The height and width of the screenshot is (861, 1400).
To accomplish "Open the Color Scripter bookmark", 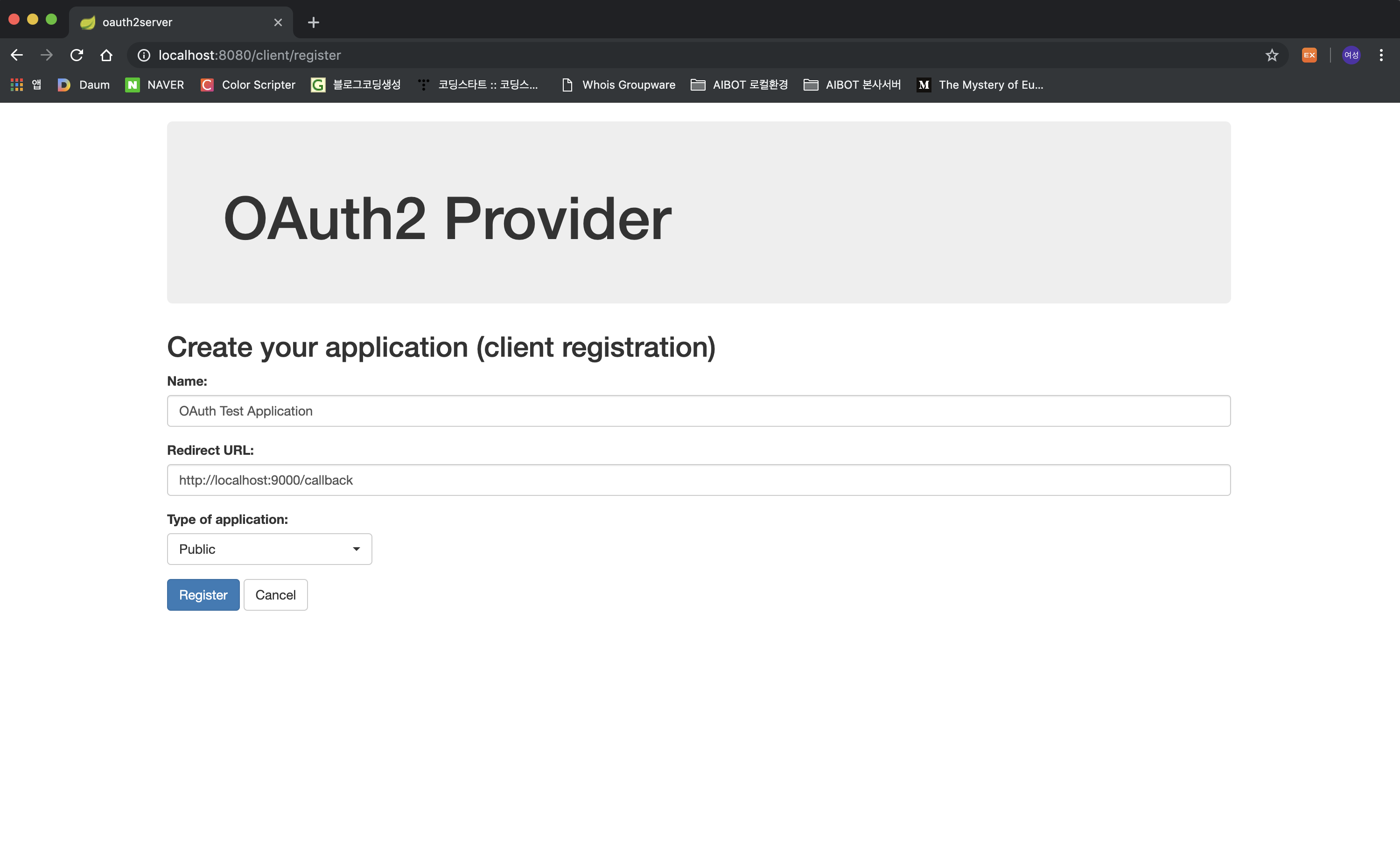I will pos(247,85).
